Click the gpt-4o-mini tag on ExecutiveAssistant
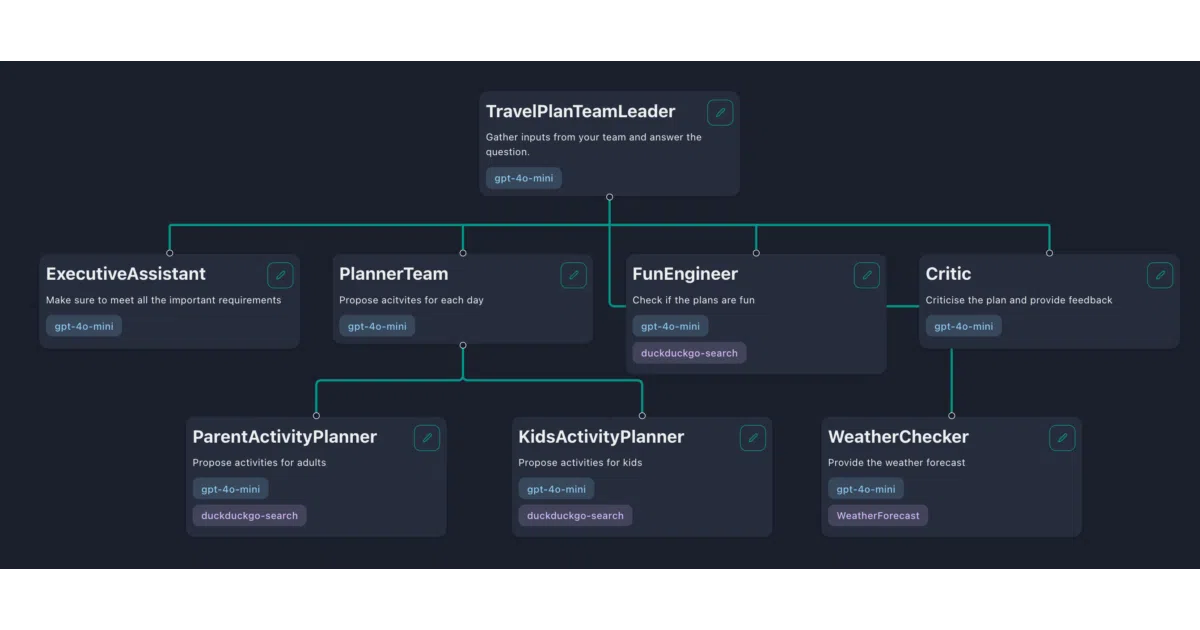Screen dimensions: 1200x630 tap(84, 326)
